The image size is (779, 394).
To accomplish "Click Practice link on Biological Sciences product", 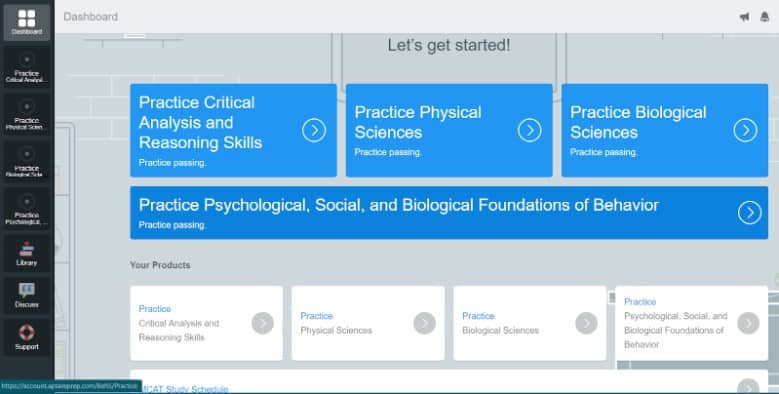I will [478, 316].
